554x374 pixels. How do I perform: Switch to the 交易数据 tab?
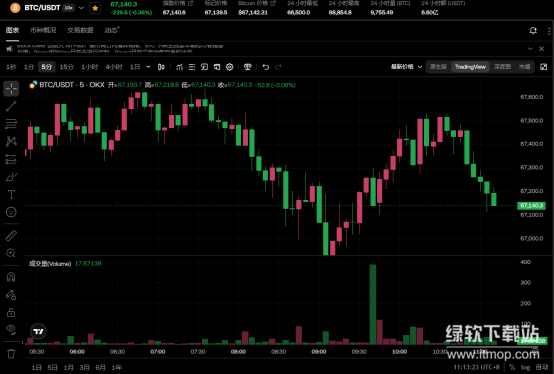[x=80, y=30]
